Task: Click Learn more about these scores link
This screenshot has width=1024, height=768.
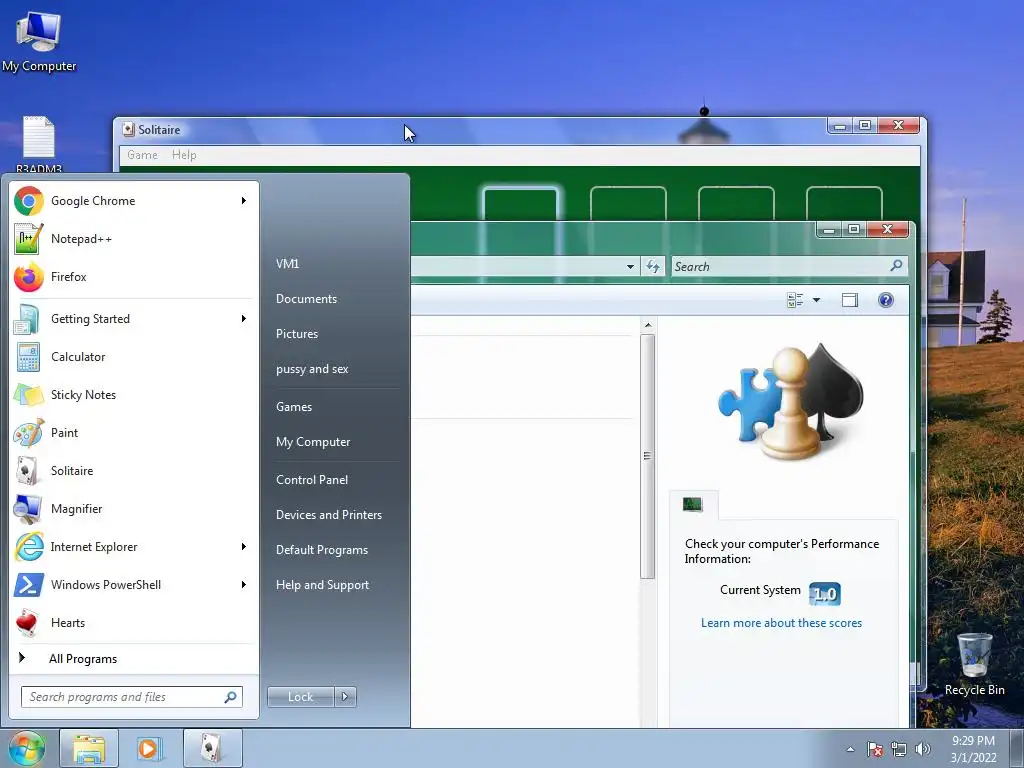Action: point(781,623)
